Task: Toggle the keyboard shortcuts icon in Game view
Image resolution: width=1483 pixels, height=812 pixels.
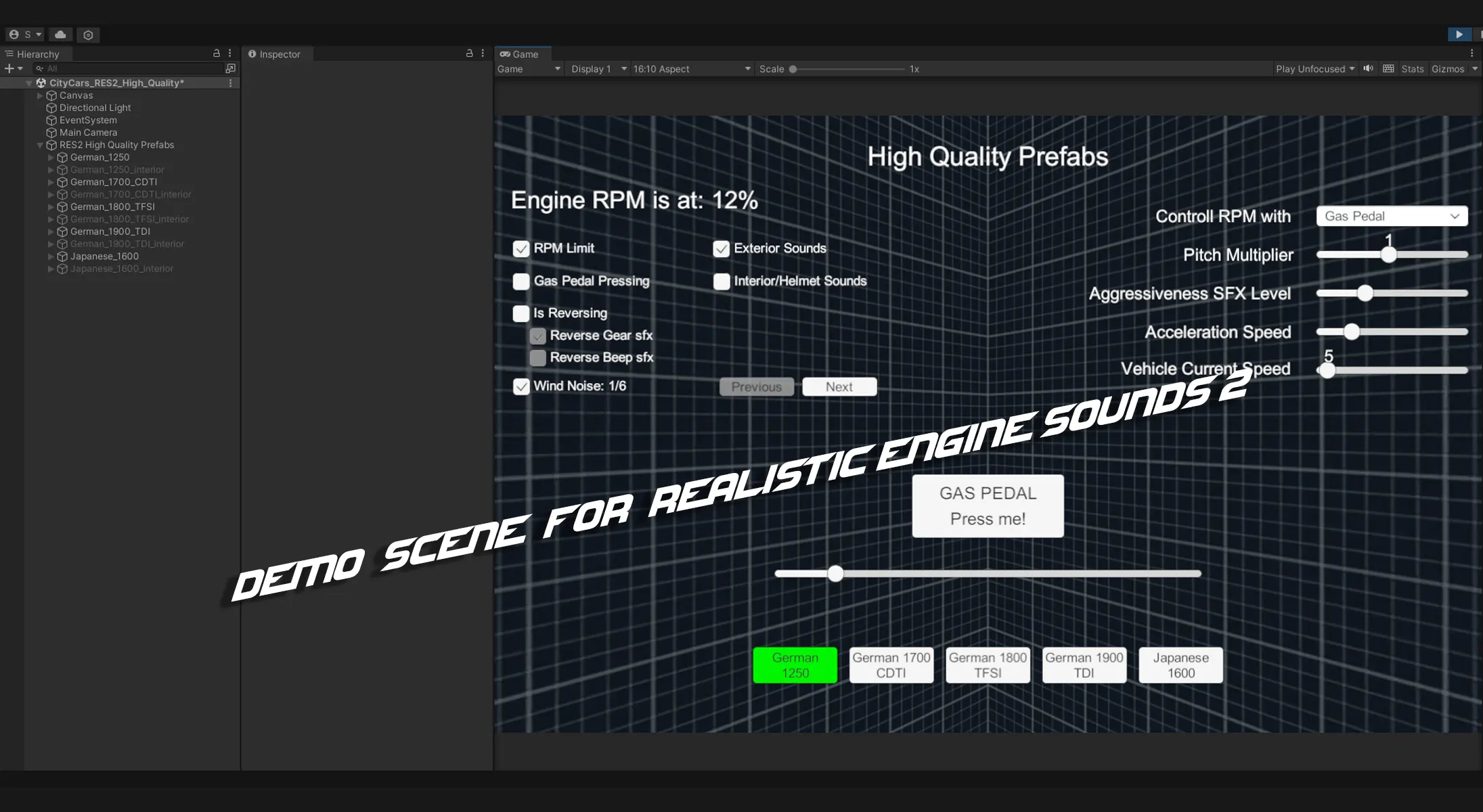Action: pos(1388,68)
